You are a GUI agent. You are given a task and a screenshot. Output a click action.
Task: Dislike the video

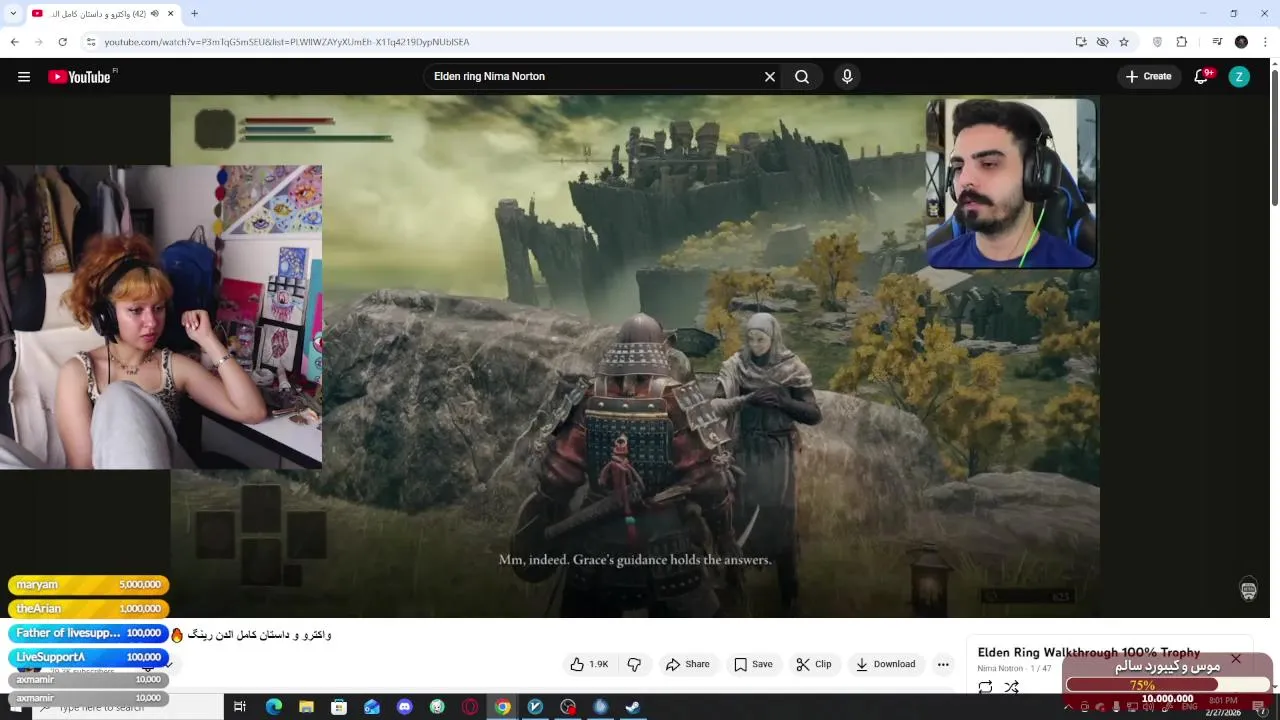[x=634, y=664]
